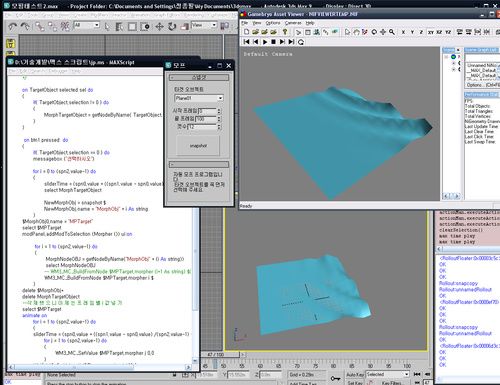Open the Plane01 target object dropdown
Image resolution: width=500 pixels, height=385 pixels.
pos(199,98)
